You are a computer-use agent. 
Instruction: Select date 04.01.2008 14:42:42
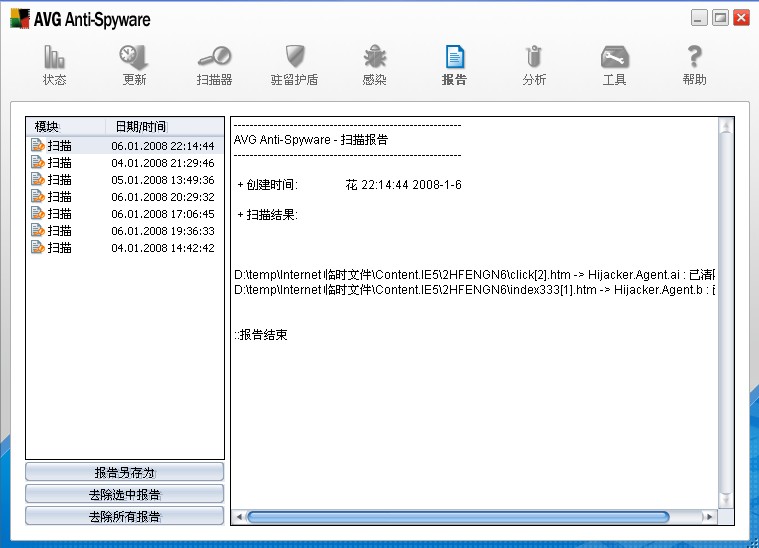[x=163, y=247]
